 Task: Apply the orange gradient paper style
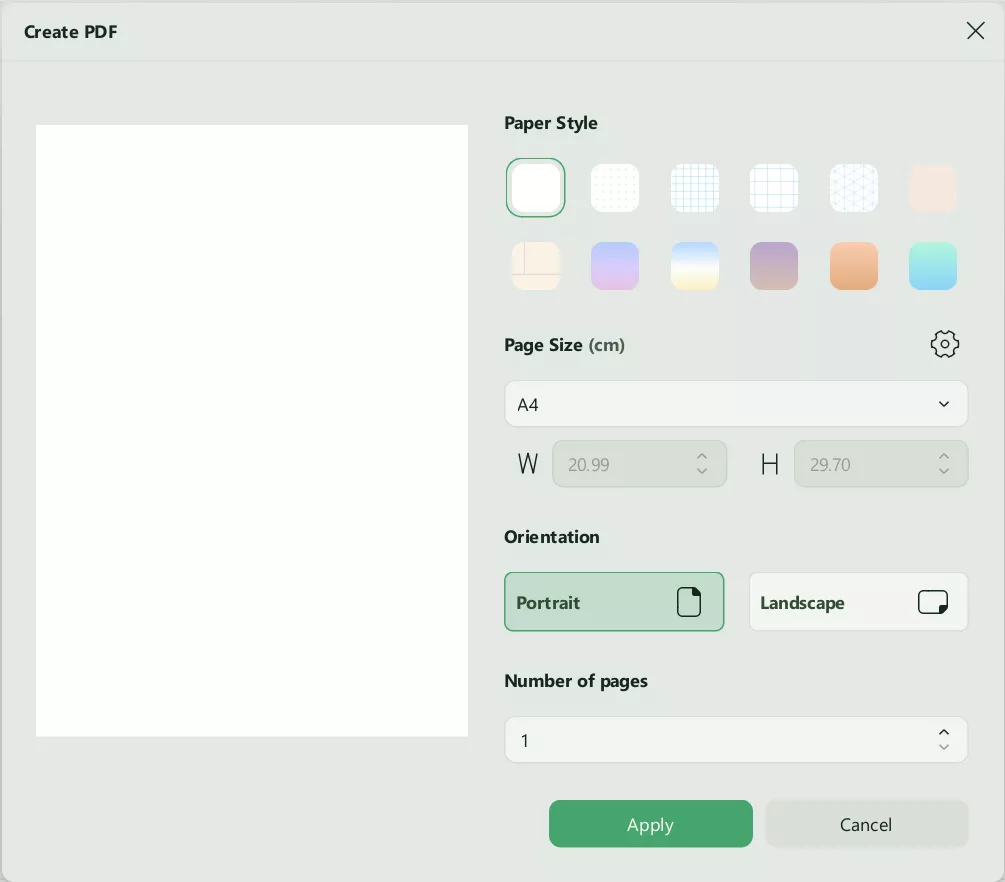854,266
